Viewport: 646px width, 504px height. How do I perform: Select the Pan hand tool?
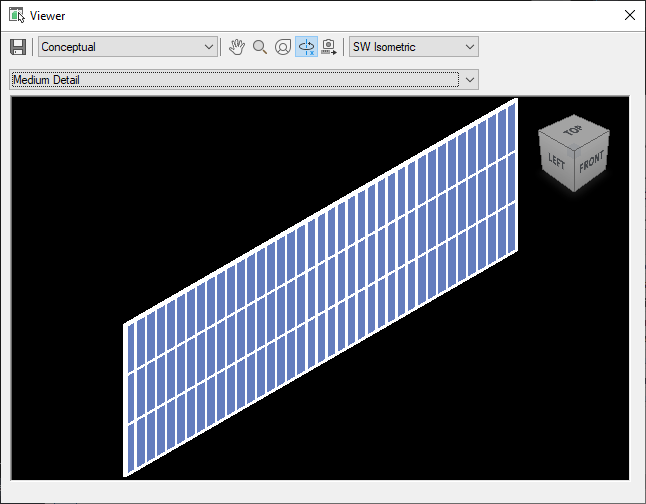click(237, 47)
